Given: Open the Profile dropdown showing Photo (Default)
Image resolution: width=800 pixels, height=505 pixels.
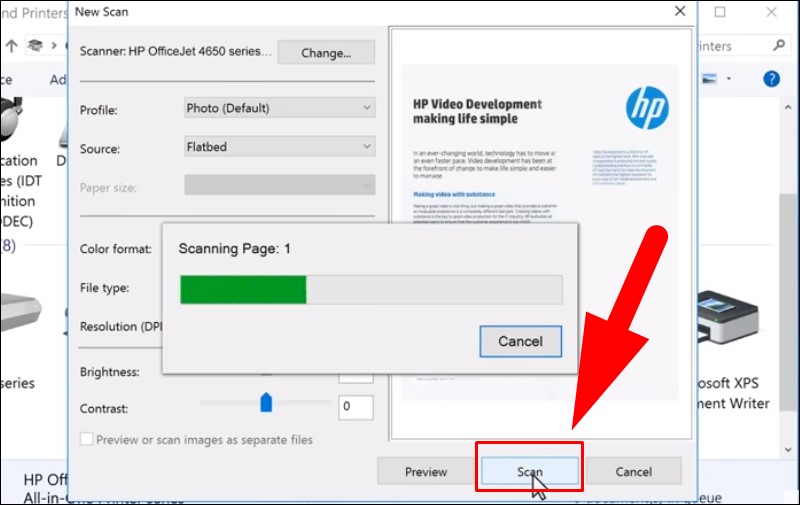Looking at the screenshot, I should [280, 108].
